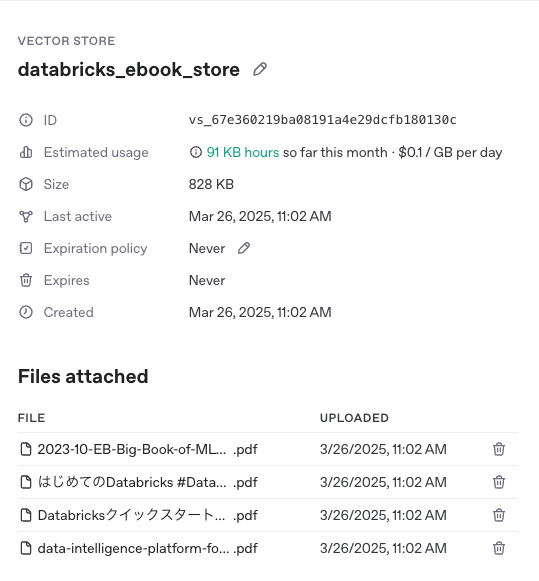
Task: Click the Expiration policy label
Action: tap(95, 248)
